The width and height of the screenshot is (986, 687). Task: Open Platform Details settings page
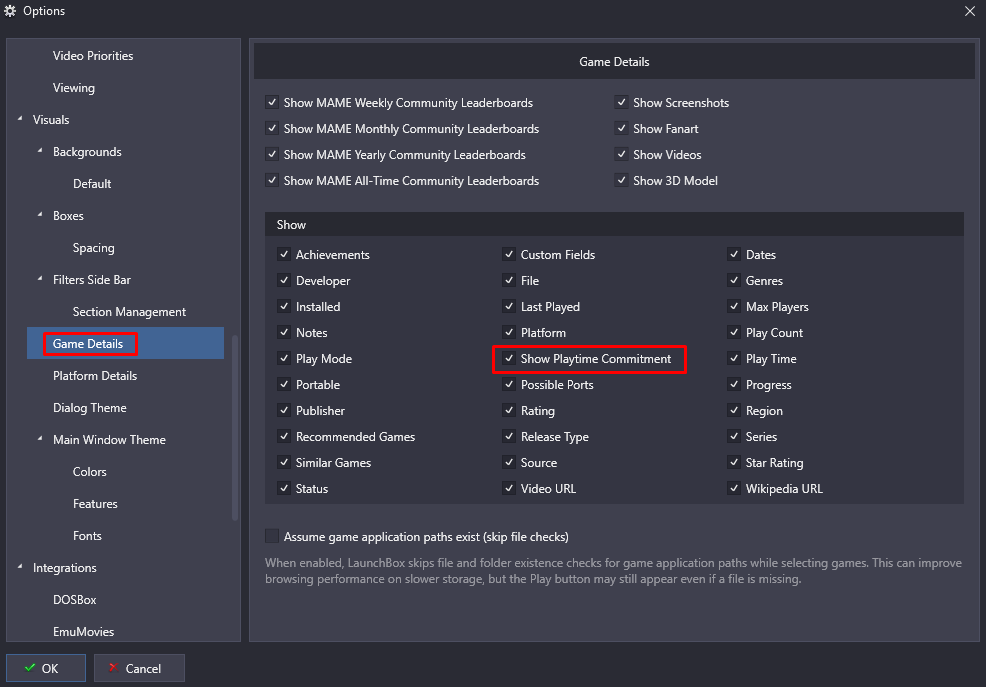[95, 376]
